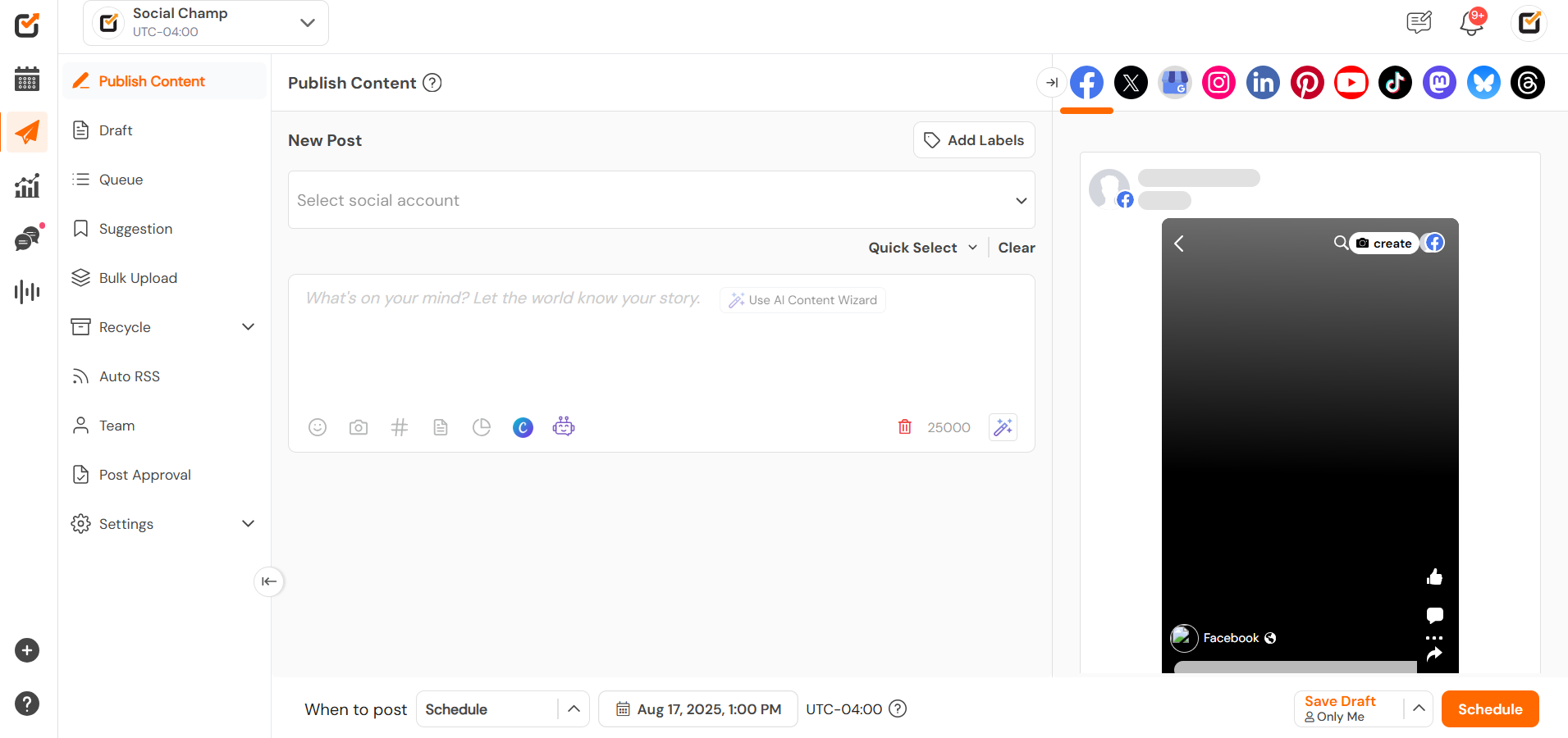1568x738 pixels.
Task: Open the listening waveform icon
Action: [x=27, y=291]
